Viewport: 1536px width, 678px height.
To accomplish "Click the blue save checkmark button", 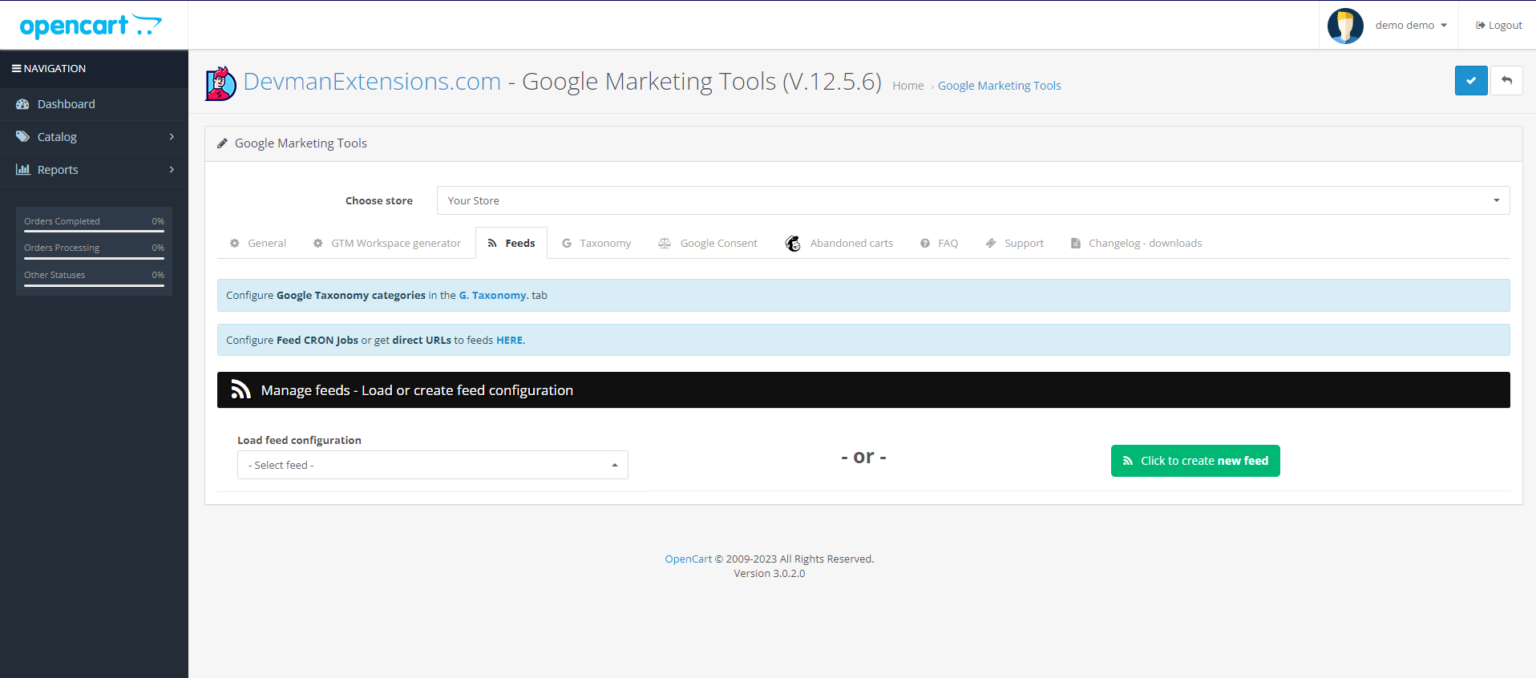I will pyautogui.click(x=1470, y=80).
